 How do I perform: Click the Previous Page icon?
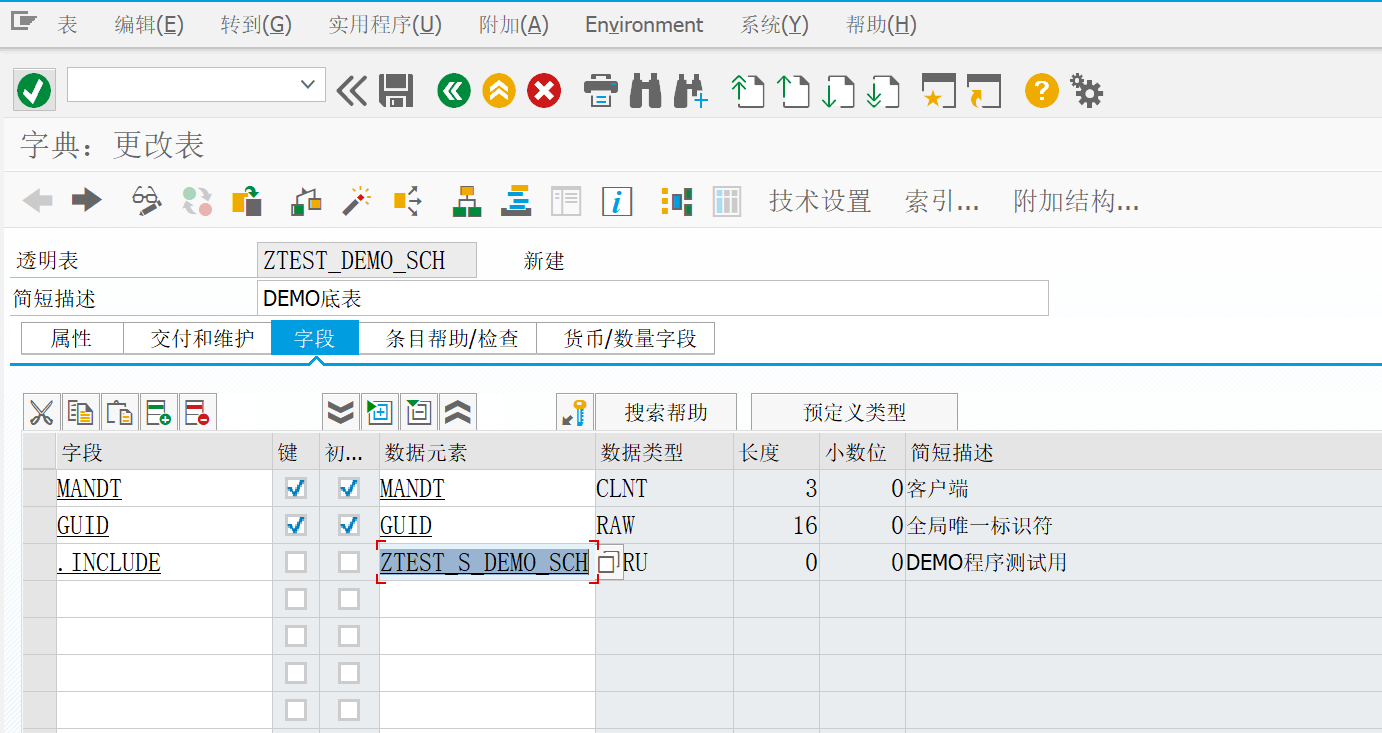(794, 92)
